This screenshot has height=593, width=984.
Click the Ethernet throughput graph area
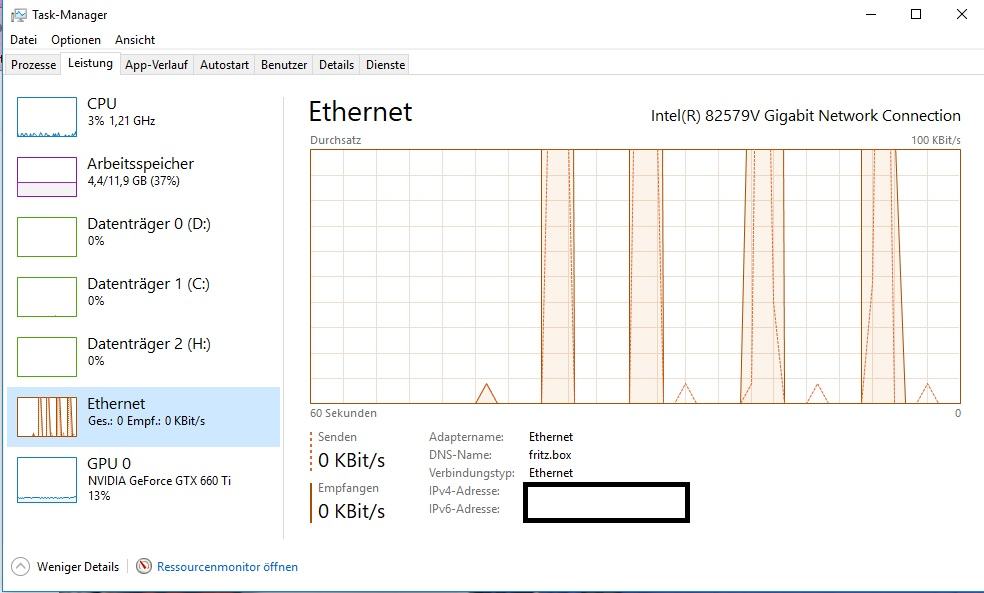tap(635, 276)
